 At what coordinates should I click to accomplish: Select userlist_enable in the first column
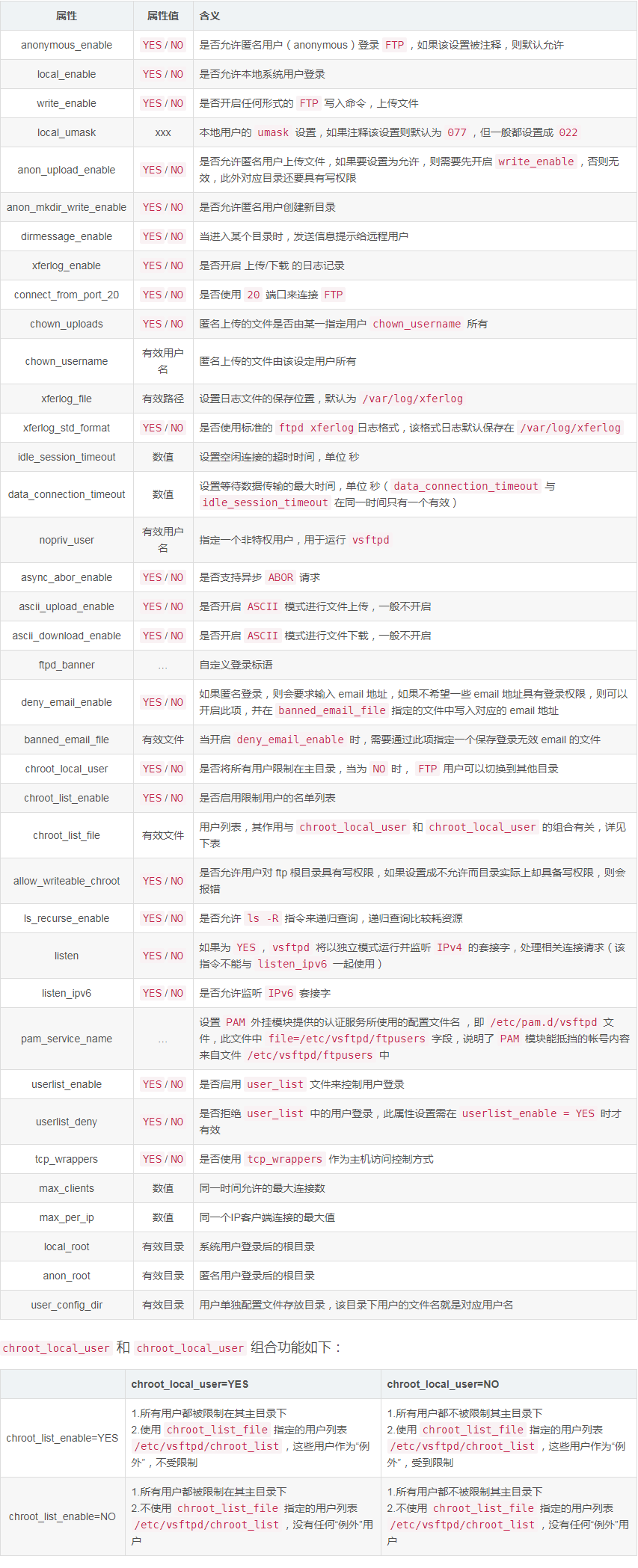pyautogui.click(x=67, y=1084)
